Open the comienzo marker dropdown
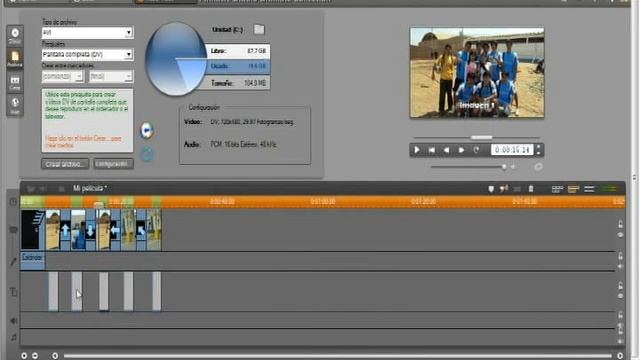The image size is (640, 360). (63, 76)
